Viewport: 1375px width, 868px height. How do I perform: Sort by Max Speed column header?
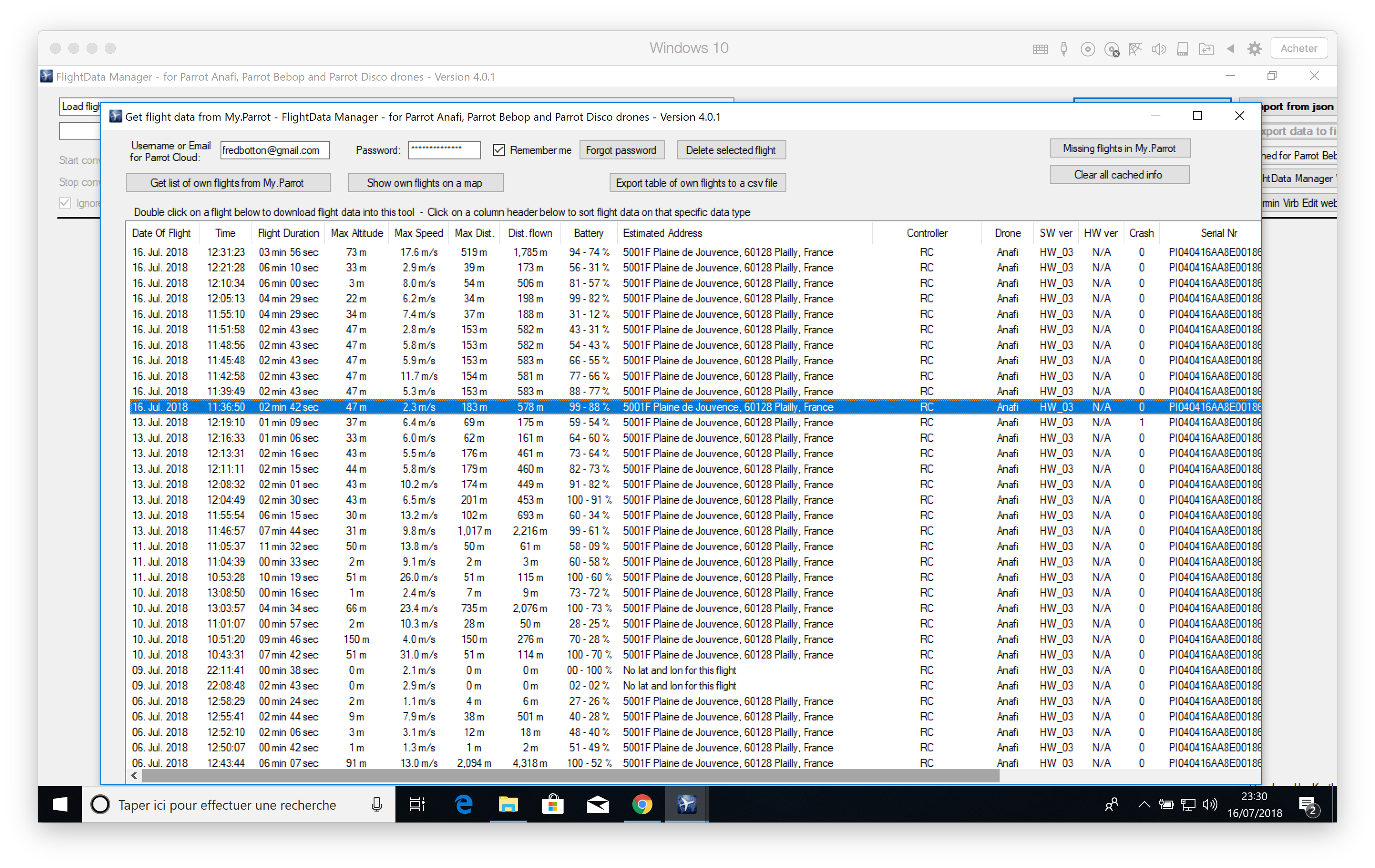[419, 233]
